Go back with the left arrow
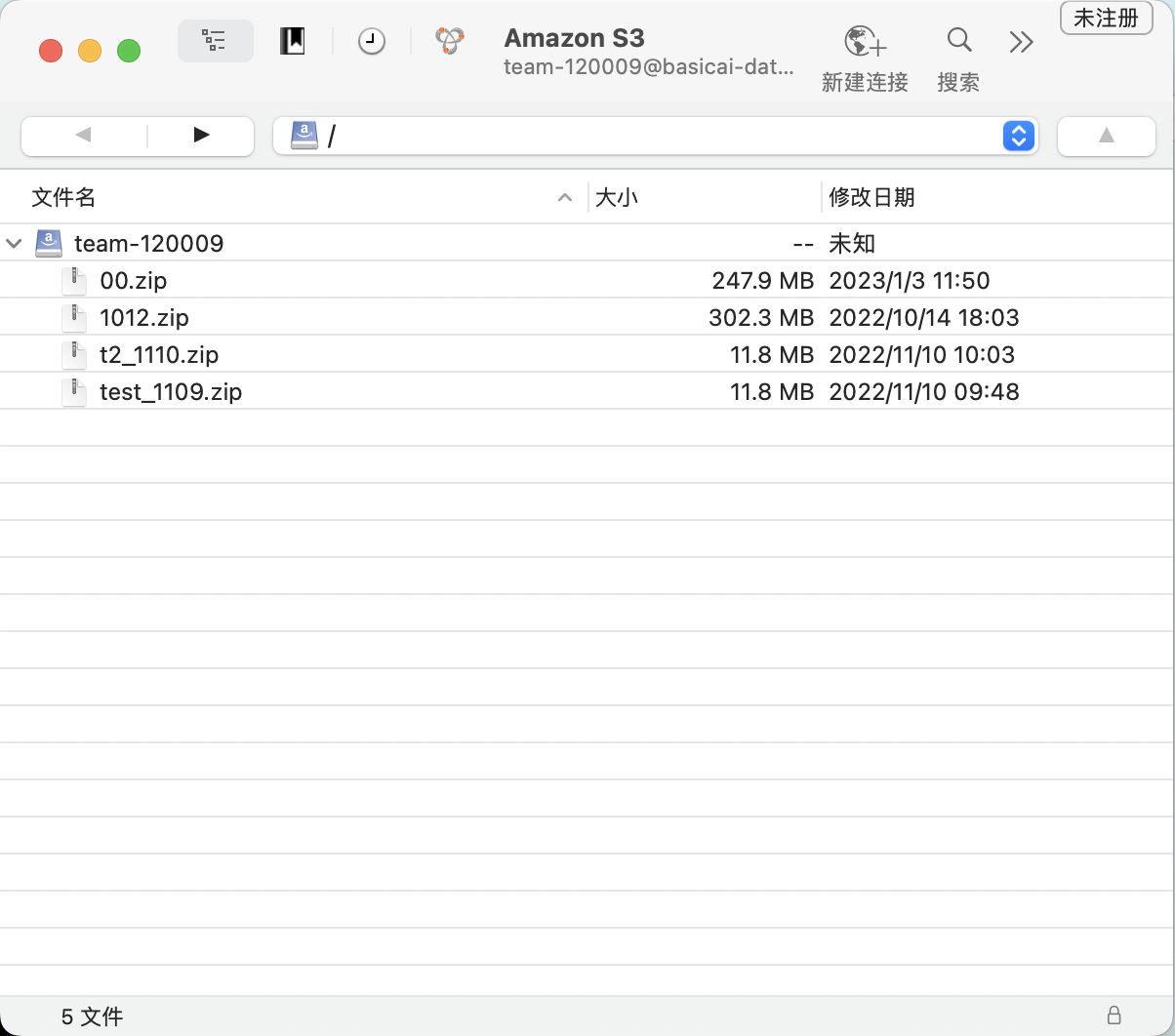Viewport: 1175px width, 1036px height. pyautogui.click(x=83, y=136)
